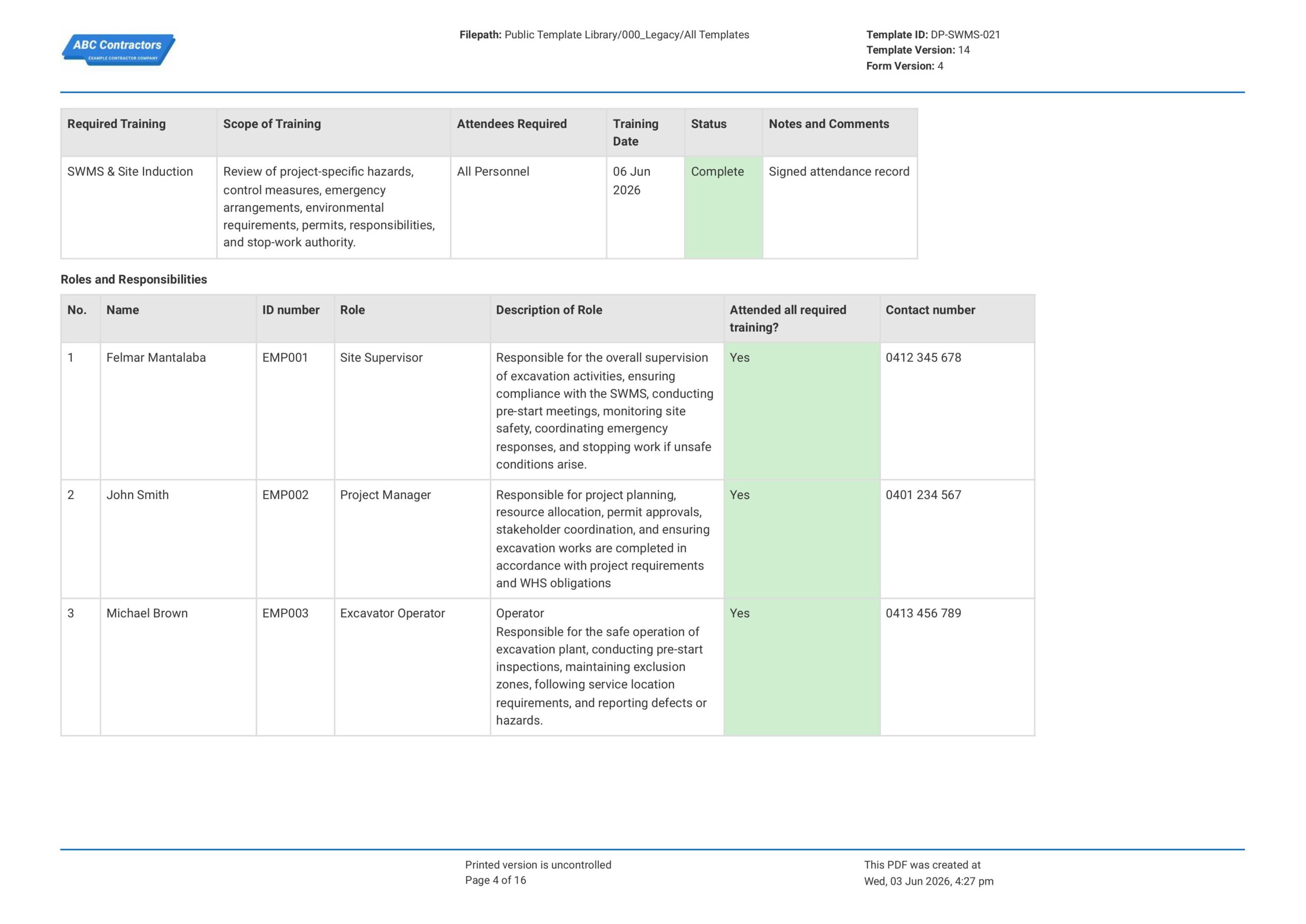This screenshot has width=1306, height=924.
Task: Select the SWMS & Site Induction cell
Action: coord(139,208)
